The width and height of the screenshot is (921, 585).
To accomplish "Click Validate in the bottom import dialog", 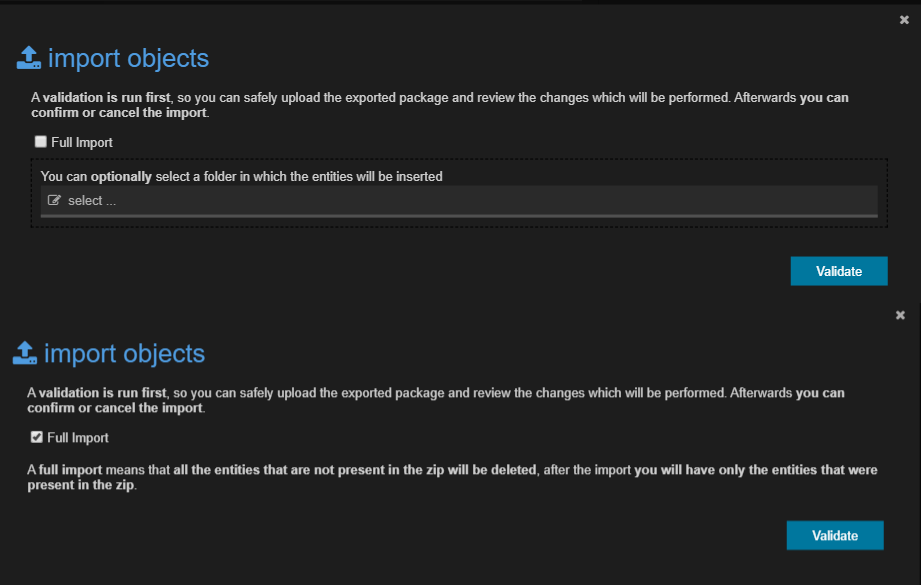I will click(834, 535).
